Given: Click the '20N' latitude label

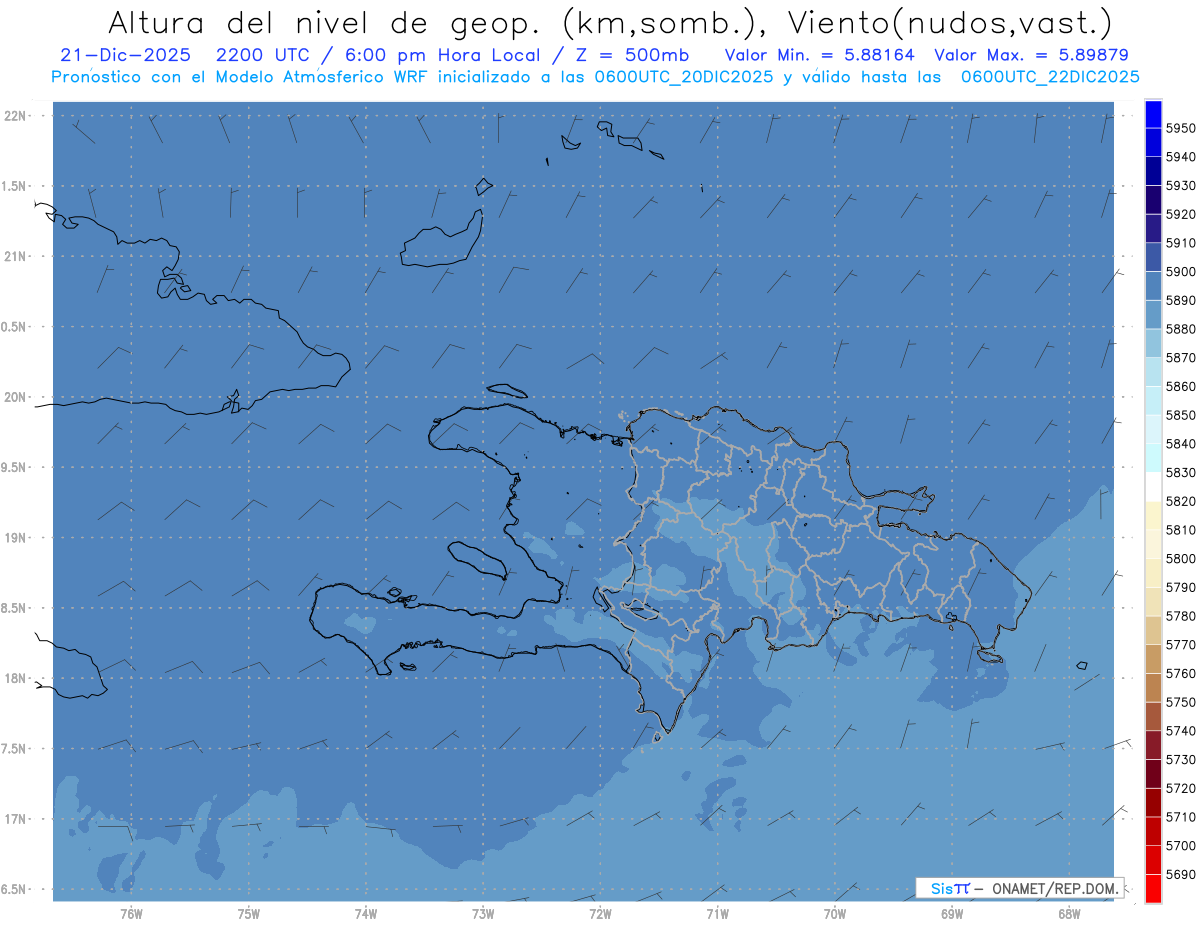Looking at the screenshot, I should point(15,397).
